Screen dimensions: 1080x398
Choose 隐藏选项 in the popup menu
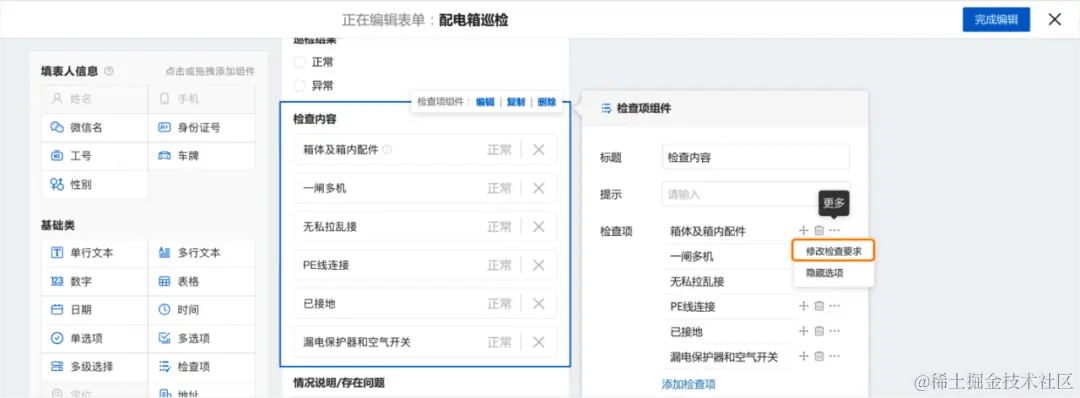824,273
